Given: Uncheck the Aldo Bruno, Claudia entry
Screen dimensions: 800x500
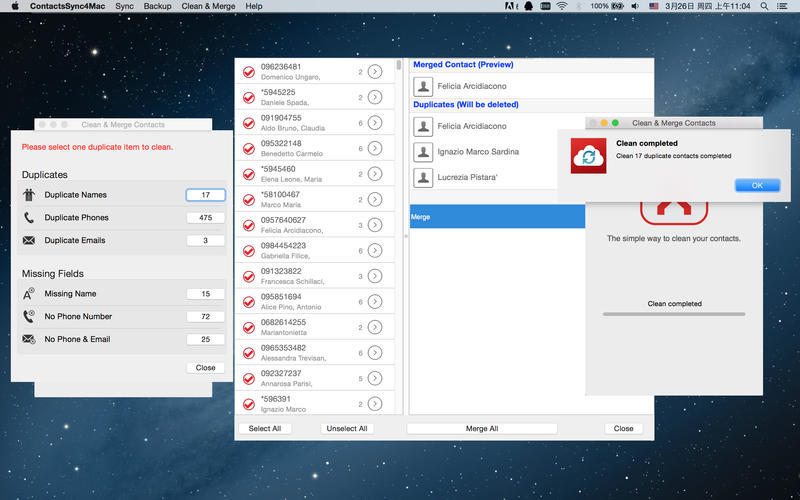Looking at the screenshot, I should (248, 123).
